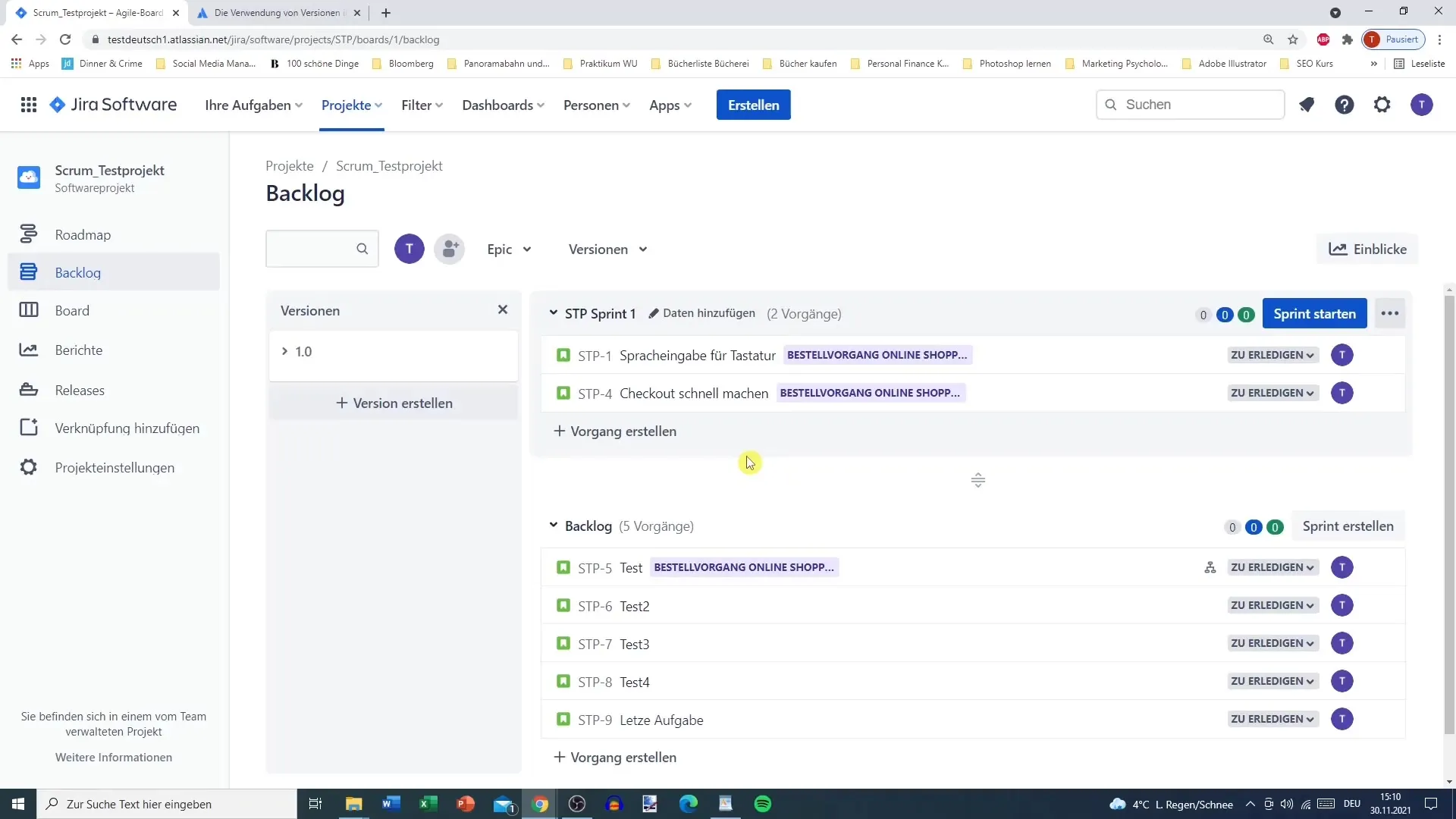Screen dimensions: 1456x819
Task: Open the STP Sprint 1 more actions menu
Action: pyautogui.click(x=1389, y=313)
